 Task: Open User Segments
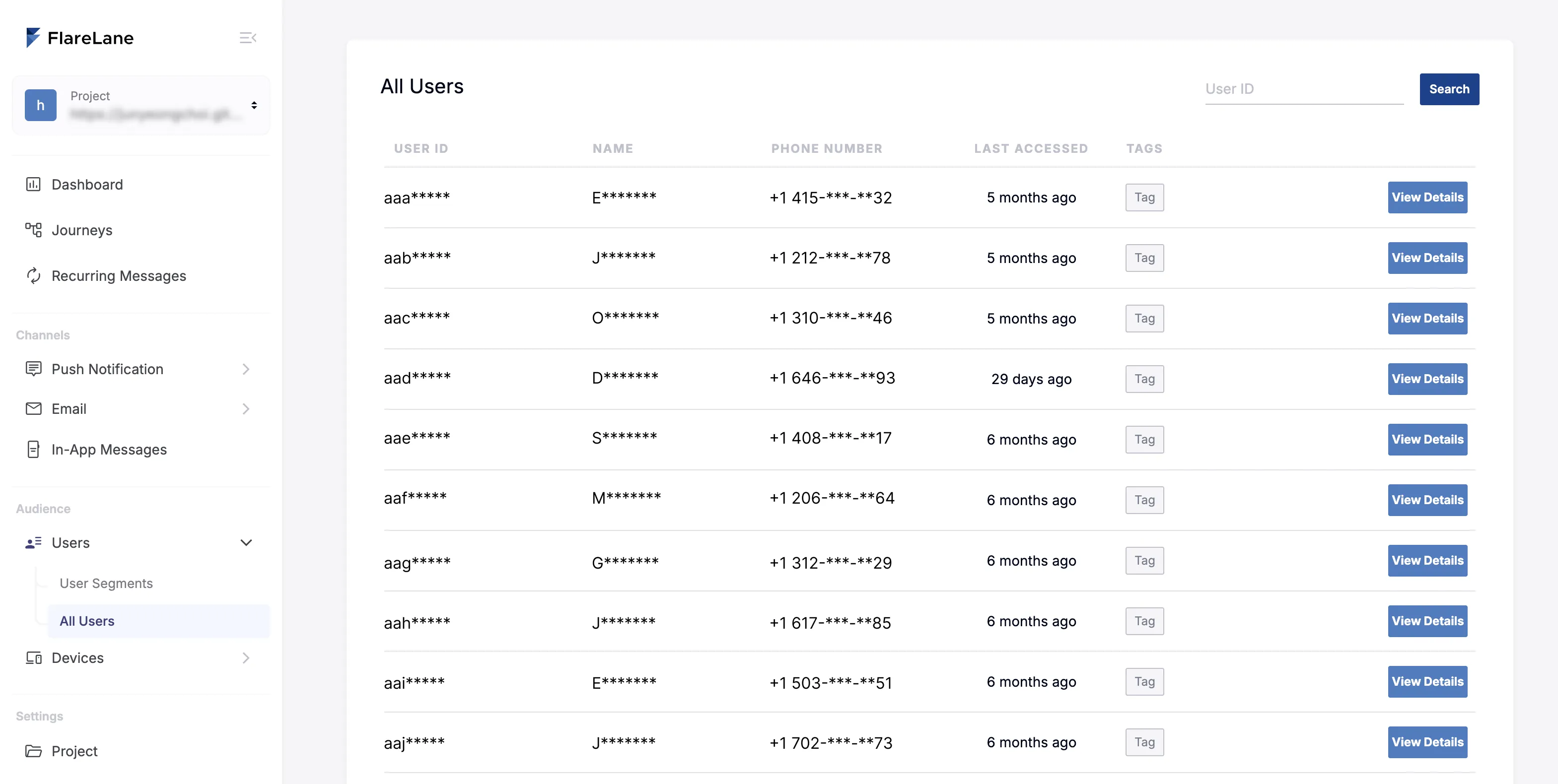click(x=106, y=584)
